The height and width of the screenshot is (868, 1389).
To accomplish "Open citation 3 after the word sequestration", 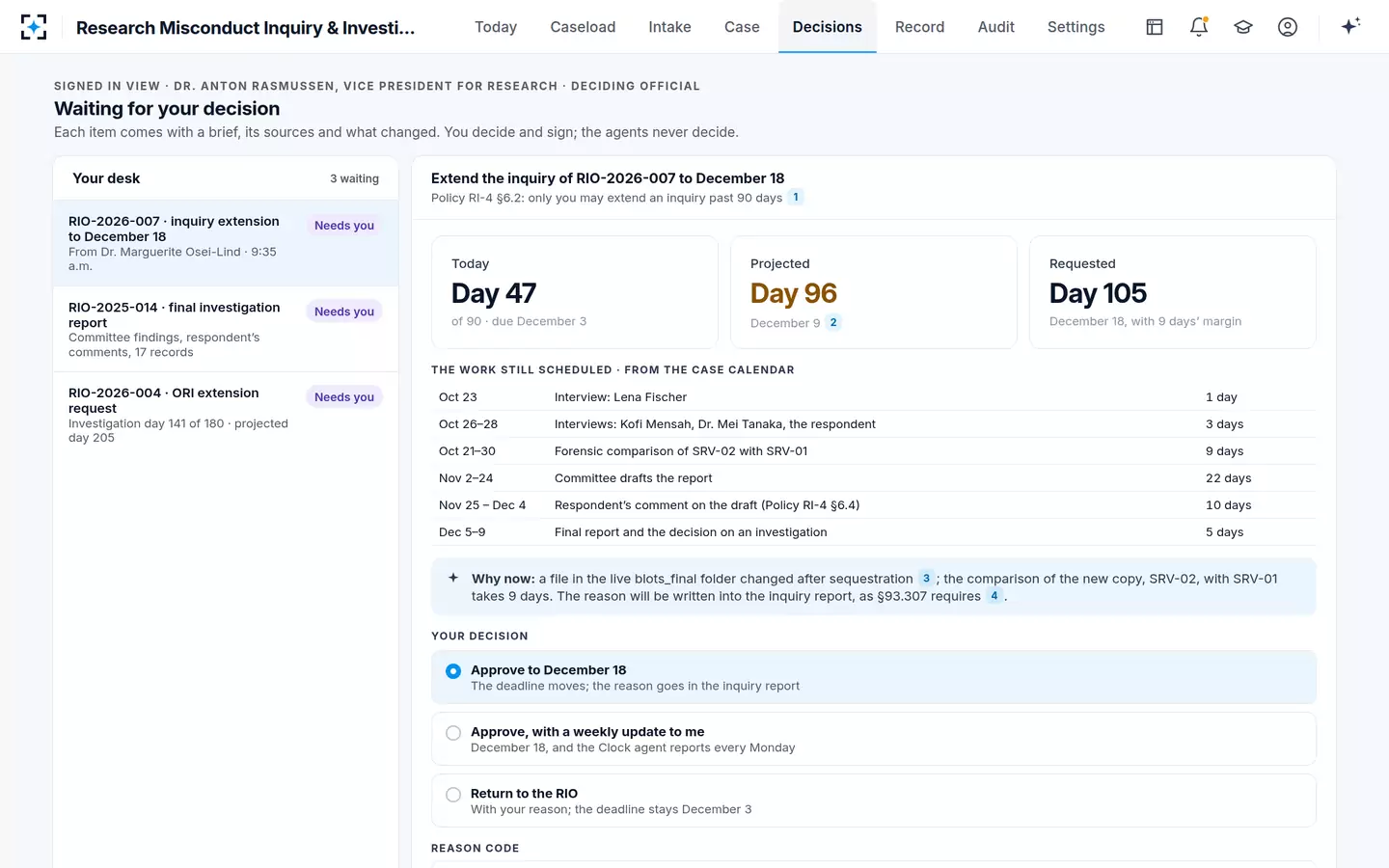I will pyautogui.click(x=926, y=579).
